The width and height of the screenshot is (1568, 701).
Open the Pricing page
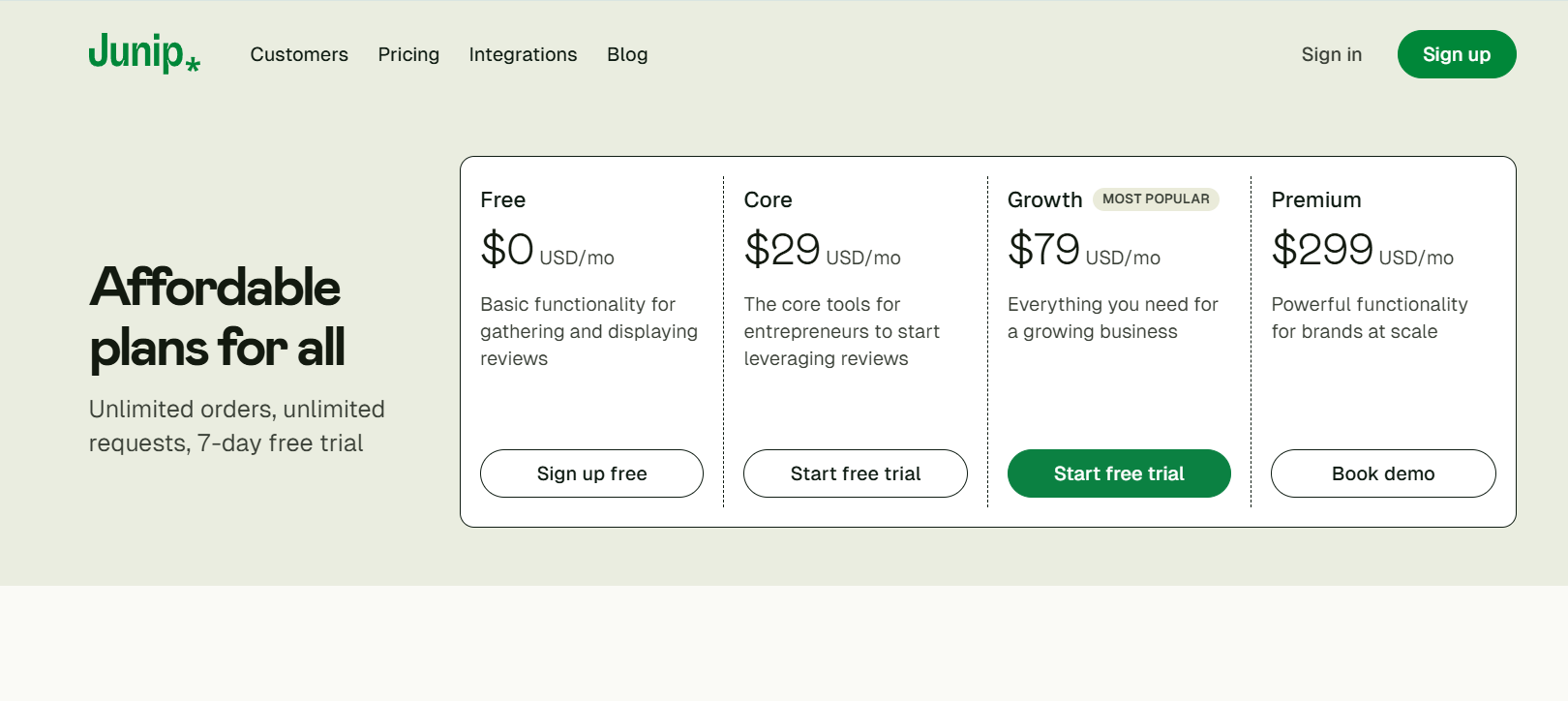pyautogui.click(x=408, y=54)
